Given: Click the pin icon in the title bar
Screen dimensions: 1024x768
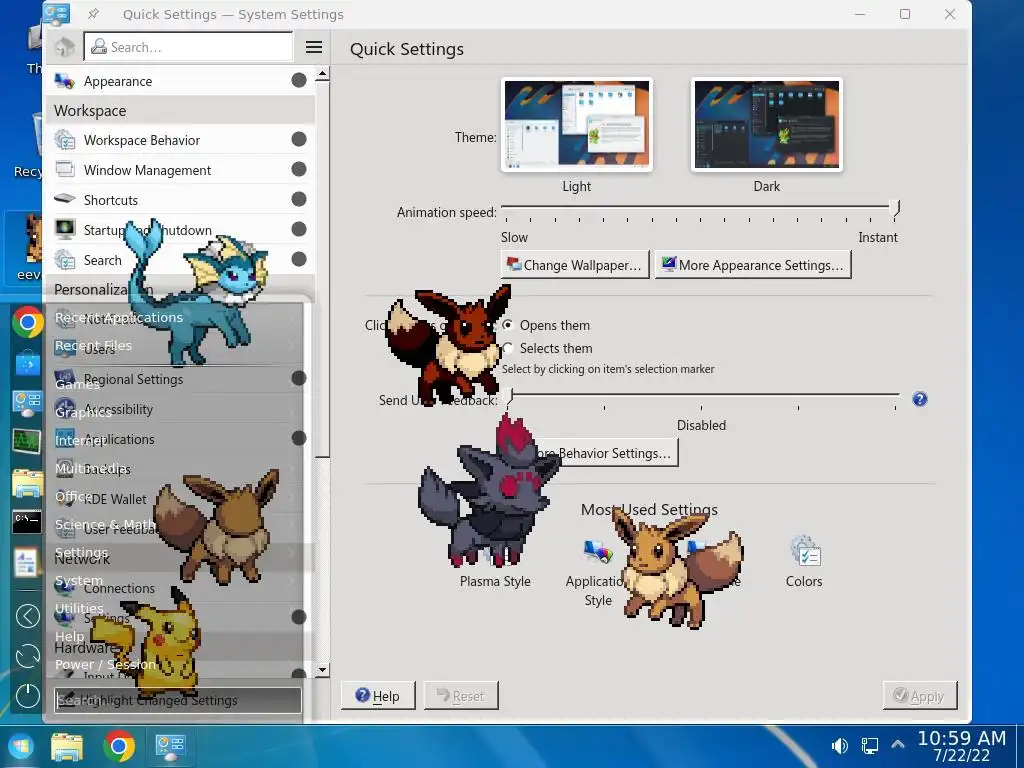Looking at the screenshot, I should click(93, 14).
